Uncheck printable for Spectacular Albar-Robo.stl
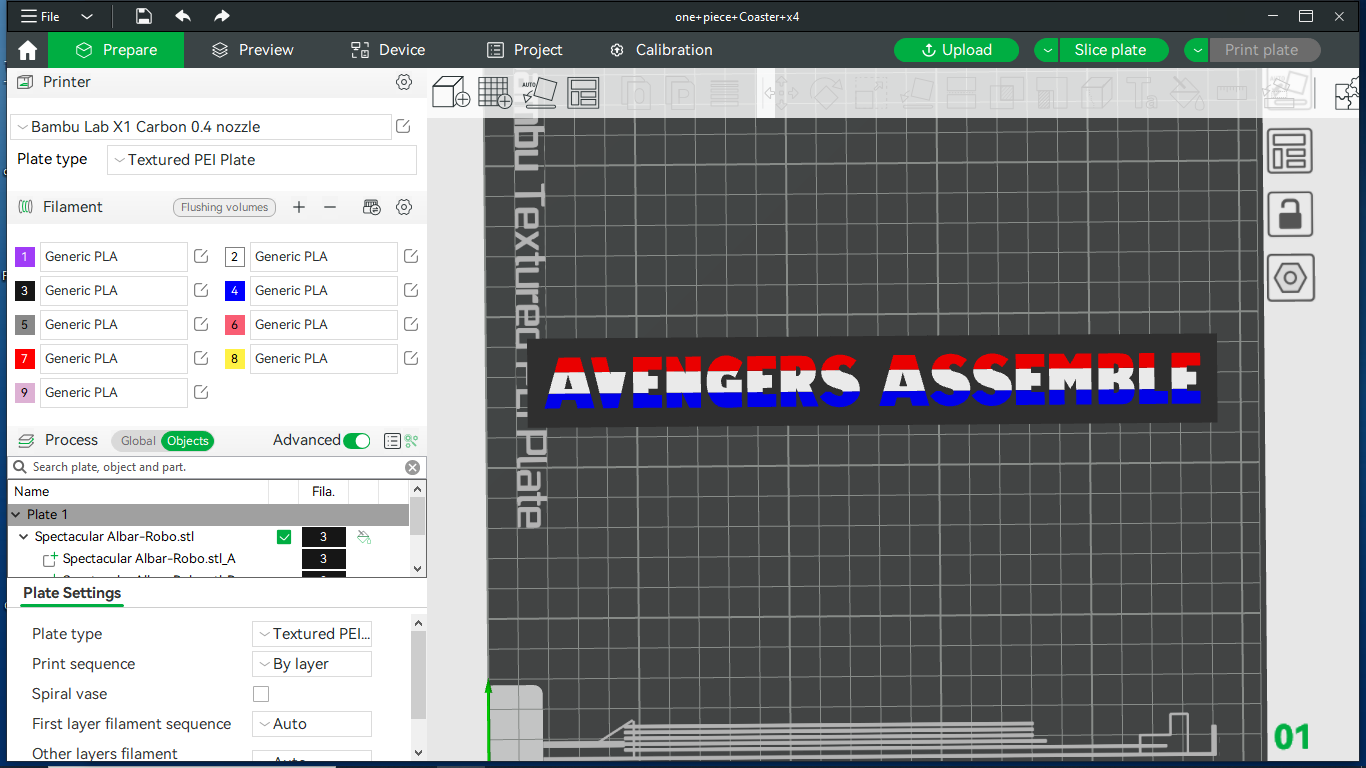Screen dimensions: 1366x768 284,537
